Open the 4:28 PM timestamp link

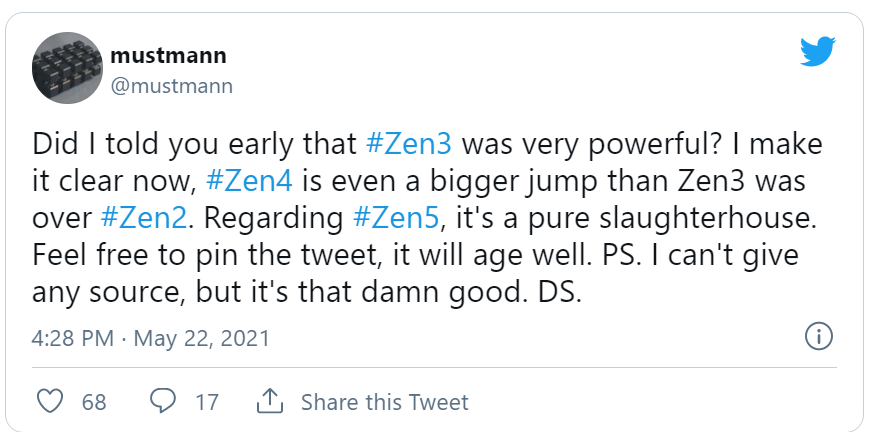[73, 338]
